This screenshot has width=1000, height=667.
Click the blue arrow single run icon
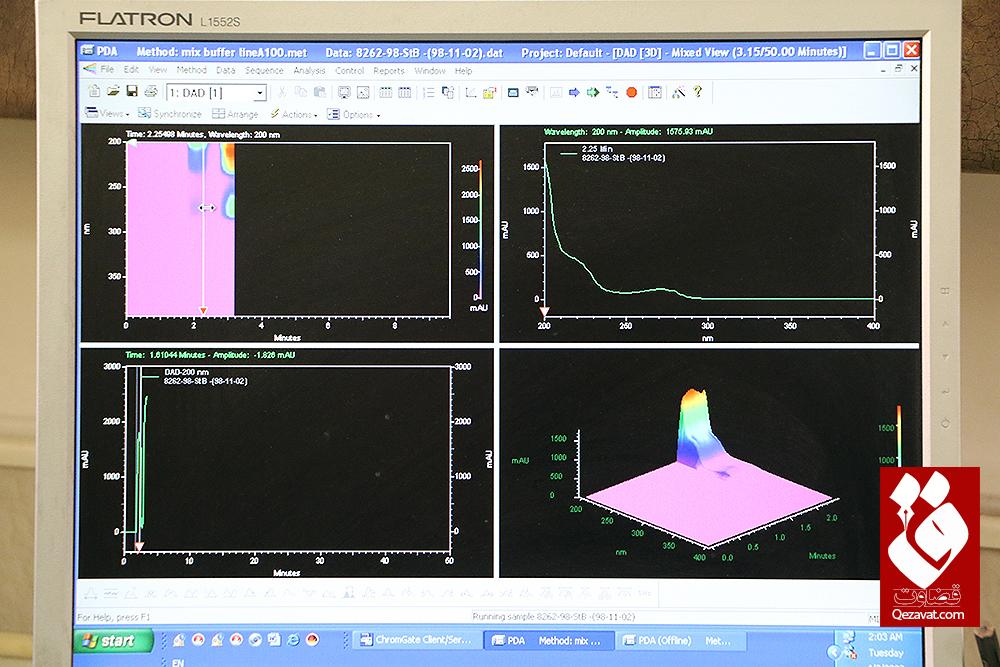coord(574,92)
